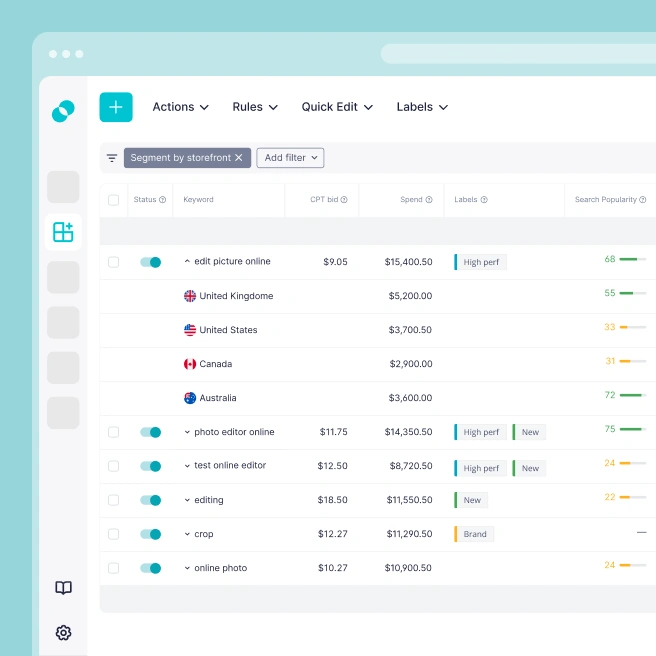
Task: Click High perf label on edit picture online
Action: tap(480, 262)
